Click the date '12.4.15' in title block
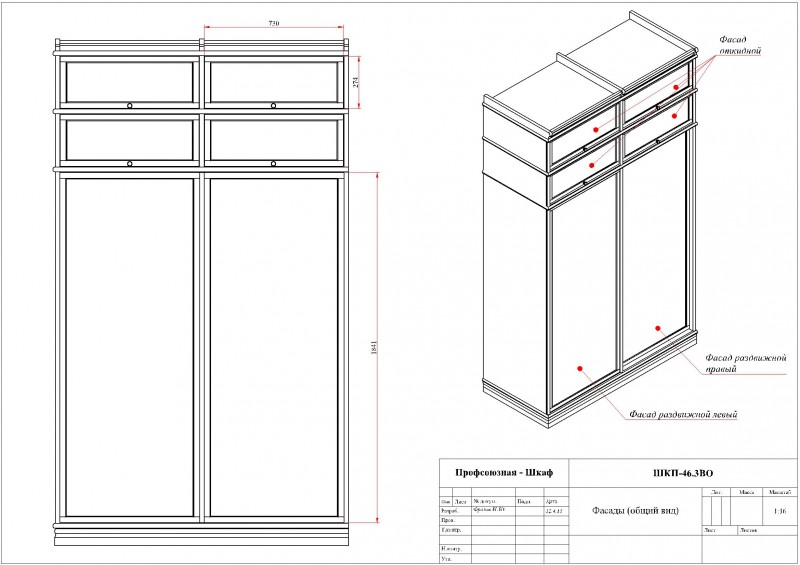The image size is (800, 565). point(554,510)
